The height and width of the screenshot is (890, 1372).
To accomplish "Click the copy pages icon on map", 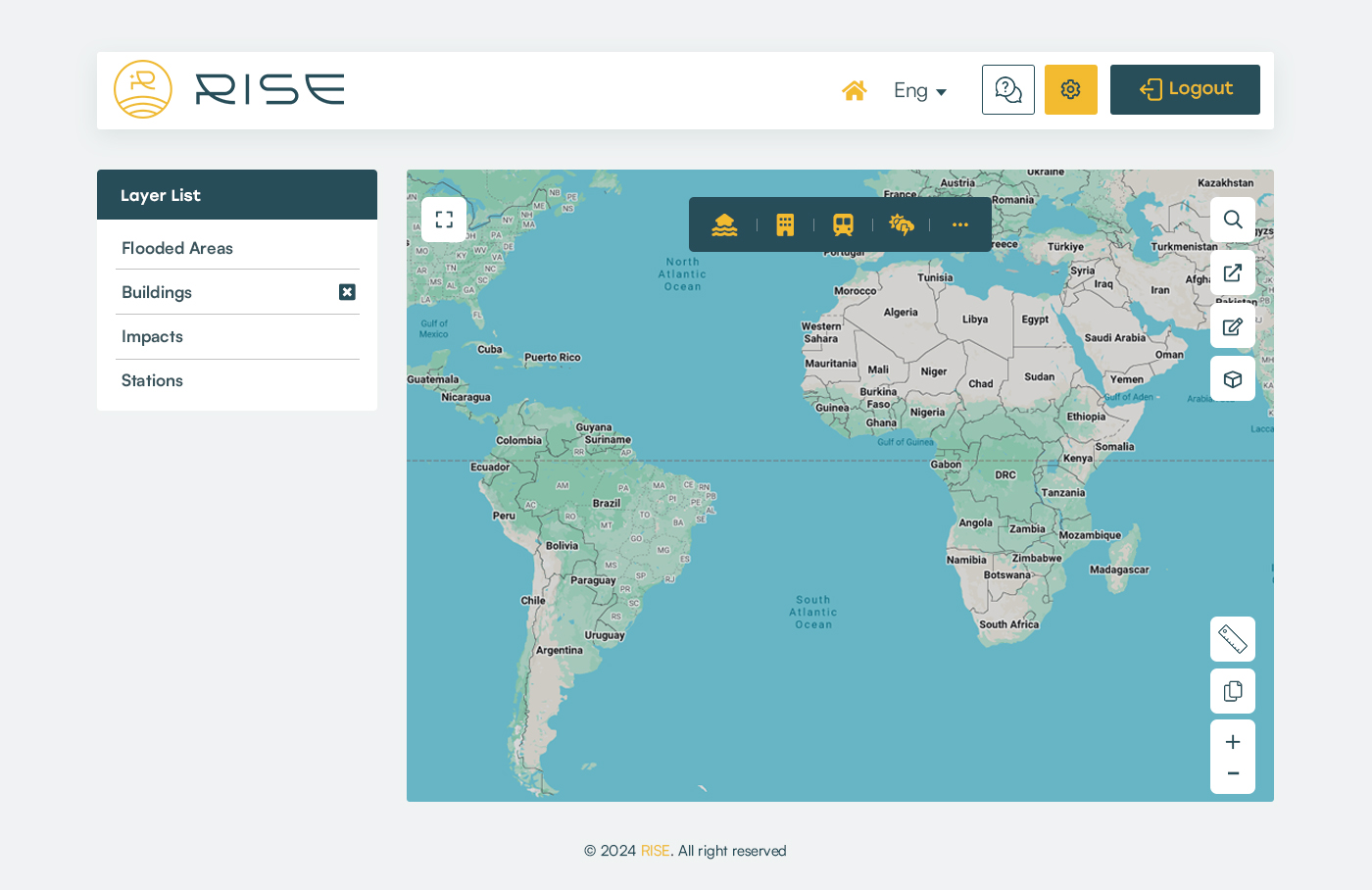I will click(1233, 691).
